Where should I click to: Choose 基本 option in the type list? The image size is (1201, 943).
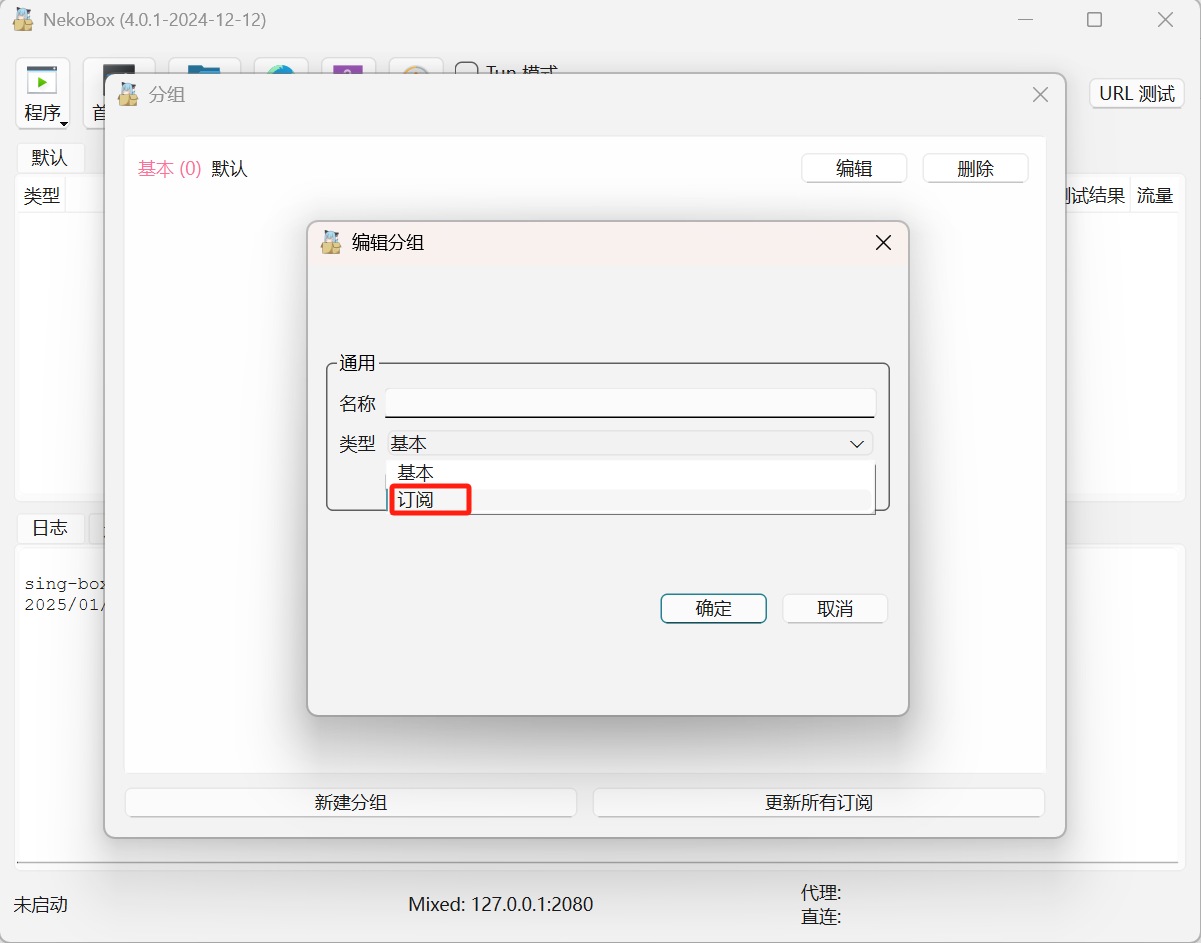[x=416, y=473]
